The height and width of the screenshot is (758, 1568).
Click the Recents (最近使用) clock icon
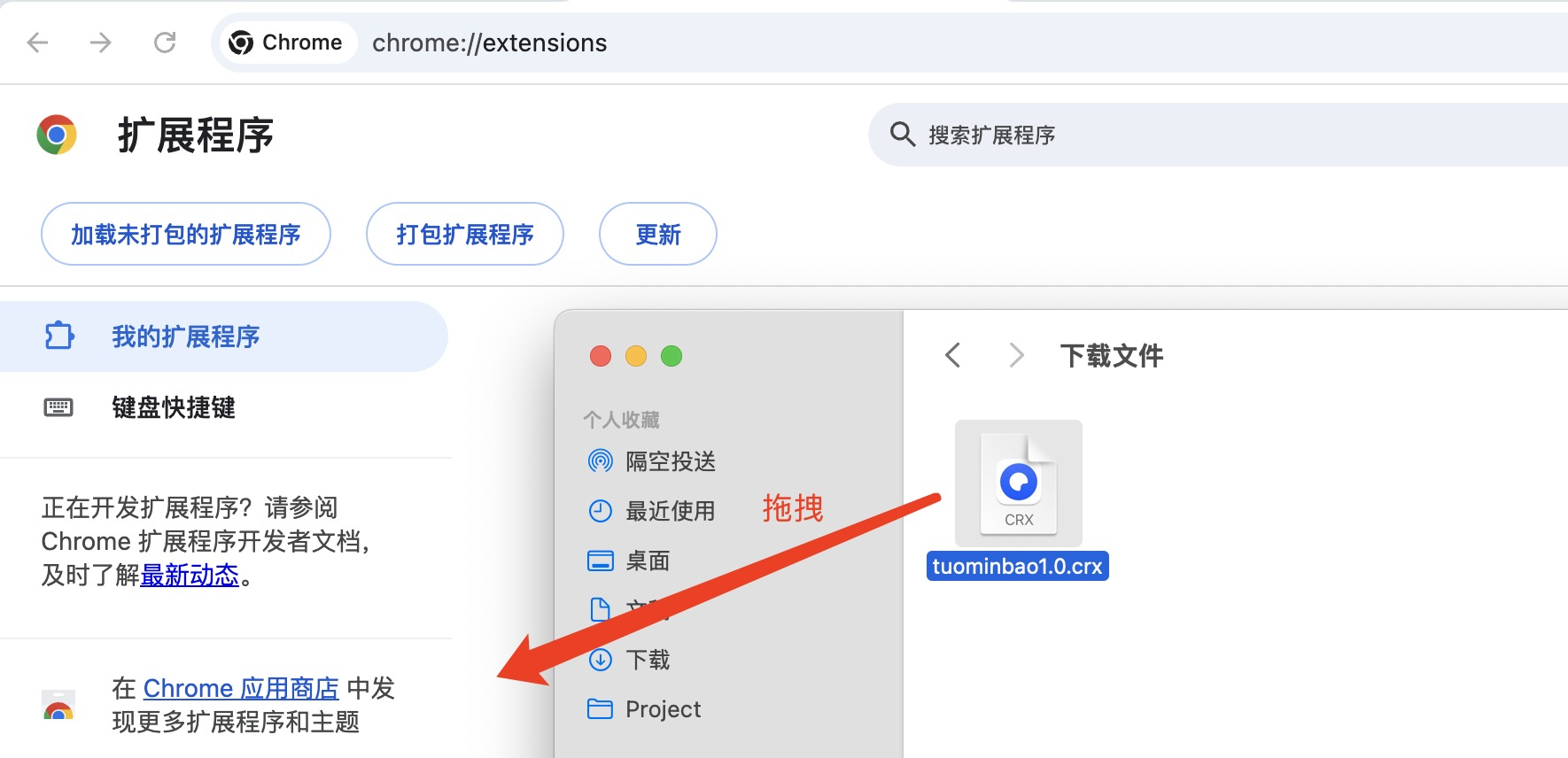click(x=600, y=511)
